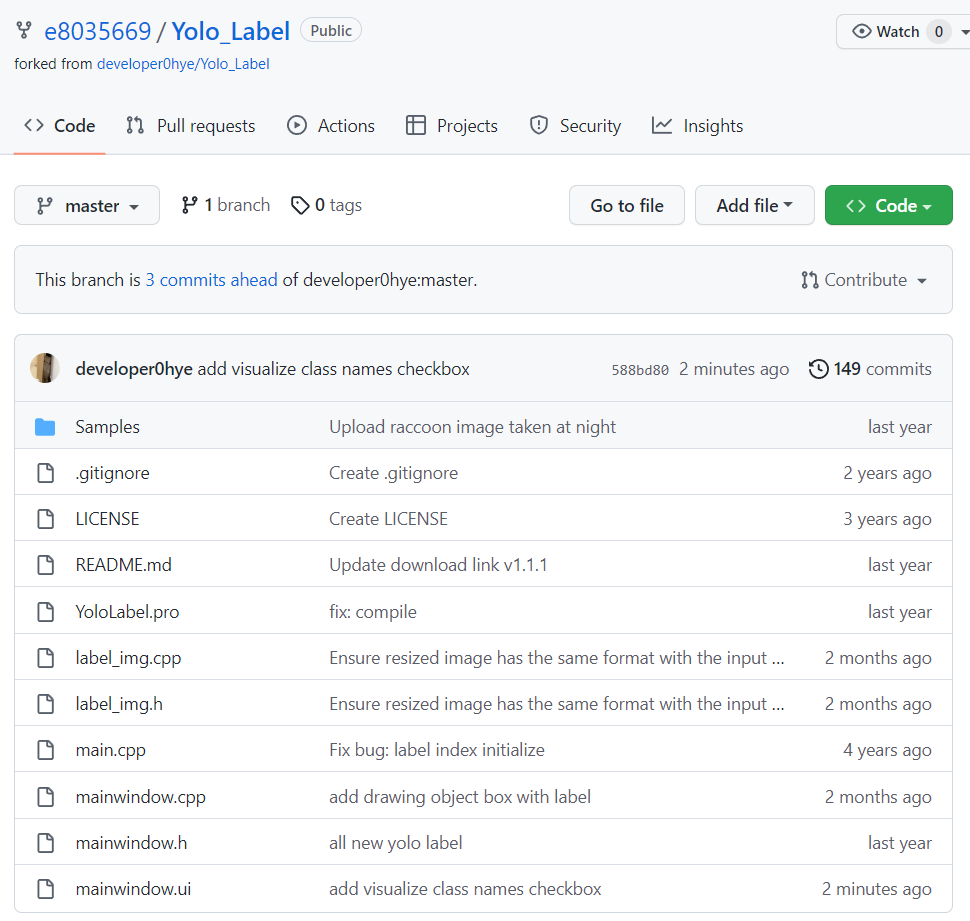View the Insights tab
Image resolution: width=970 pixels, height=921 pixels.
[697, 126]
